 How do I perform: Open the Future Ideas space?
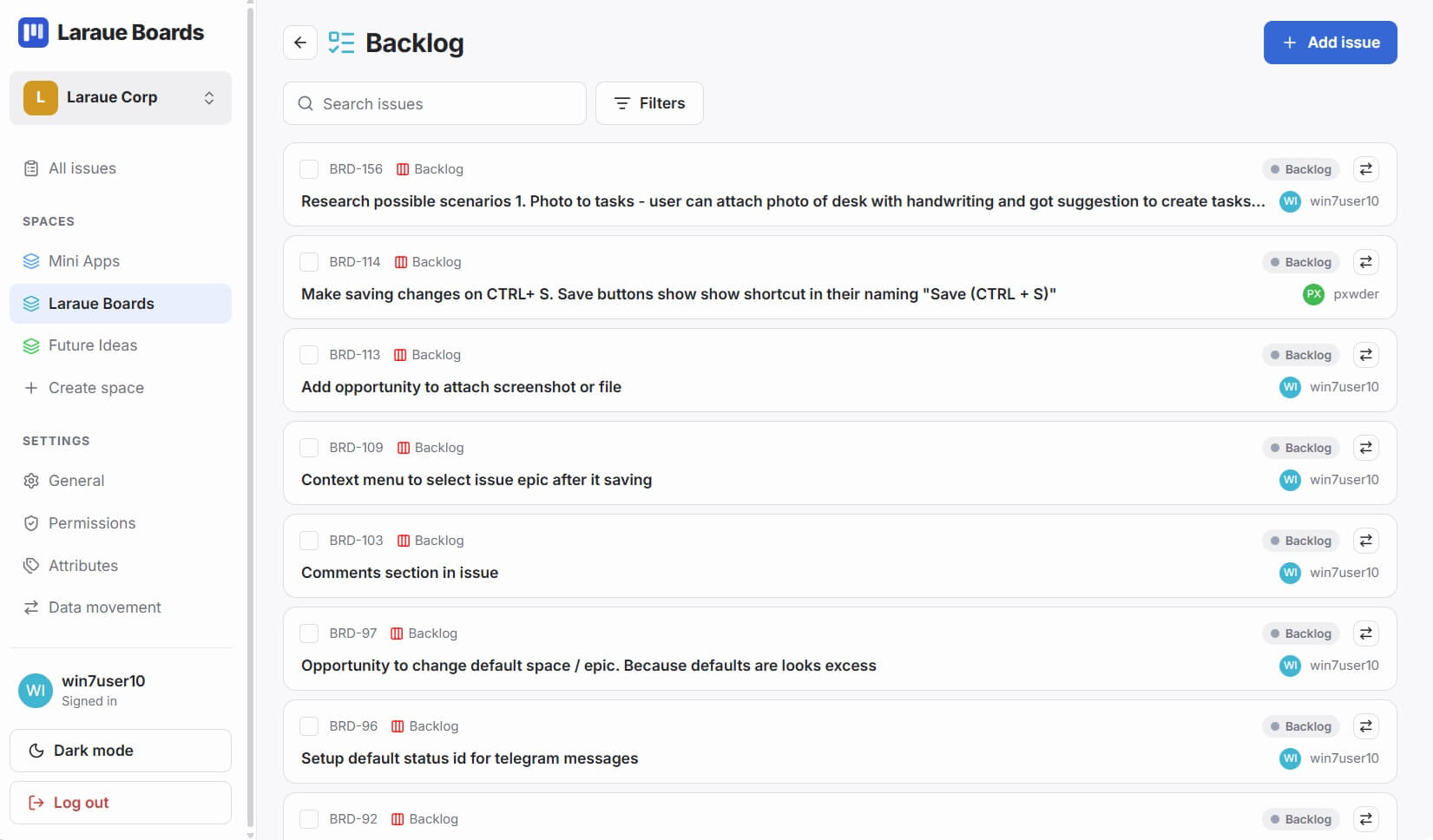pos(121,345)
